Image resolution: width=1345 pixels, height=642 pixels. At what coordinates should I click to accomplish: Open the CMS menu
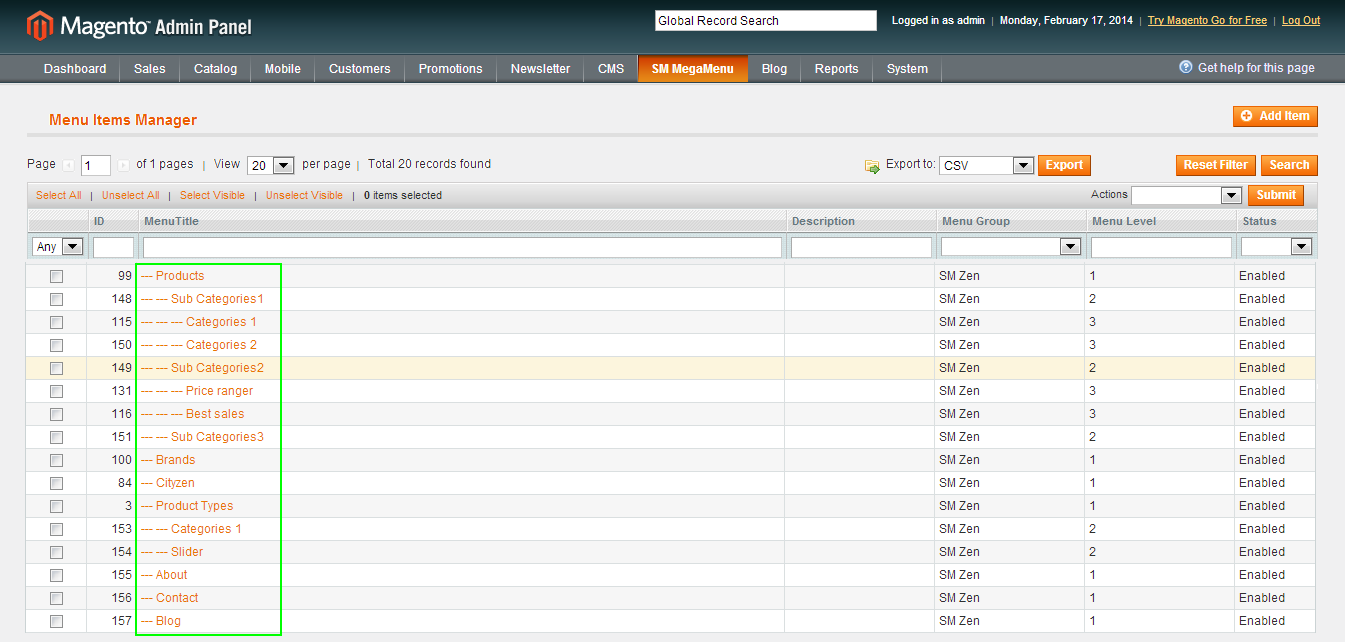point(611,69)
